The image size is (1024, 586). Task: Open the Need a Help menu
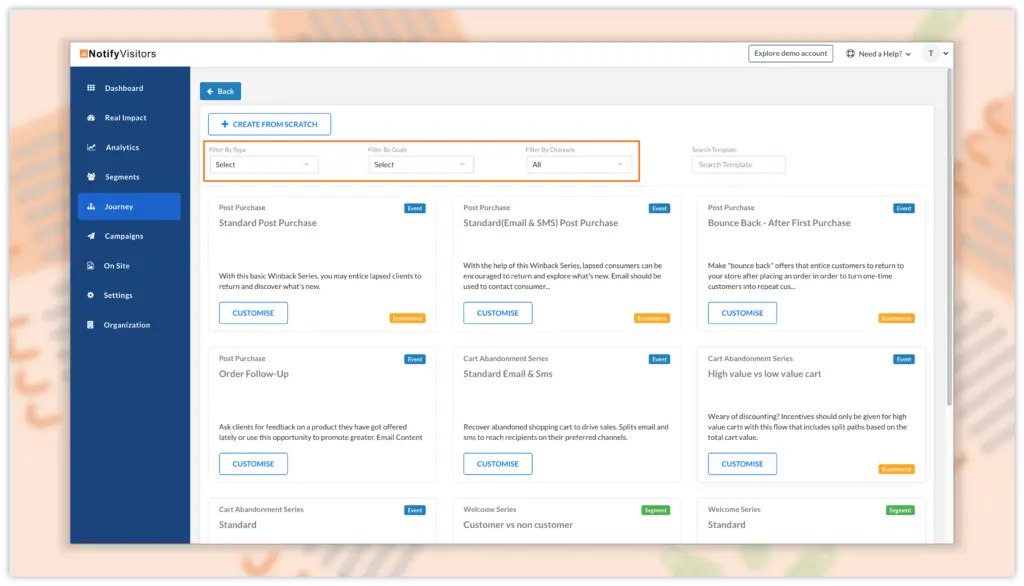click(878, 54)
